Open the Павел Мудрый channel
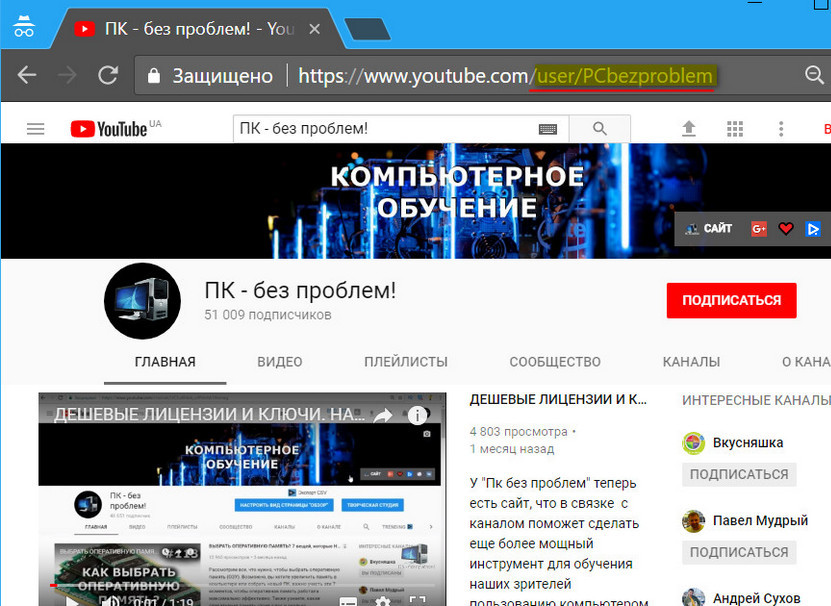Image resolution: width=831 pixels, height=606 pixels. [760, 521]
